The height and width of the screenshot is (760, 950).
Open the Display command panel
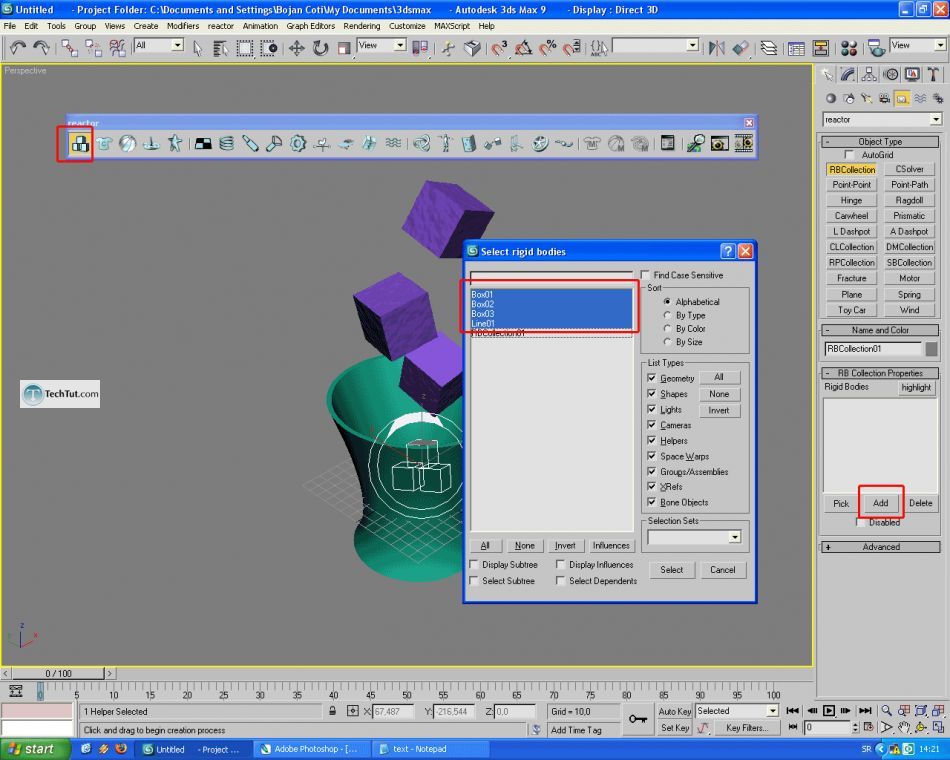pyautogui.click(x=912, y=75)
